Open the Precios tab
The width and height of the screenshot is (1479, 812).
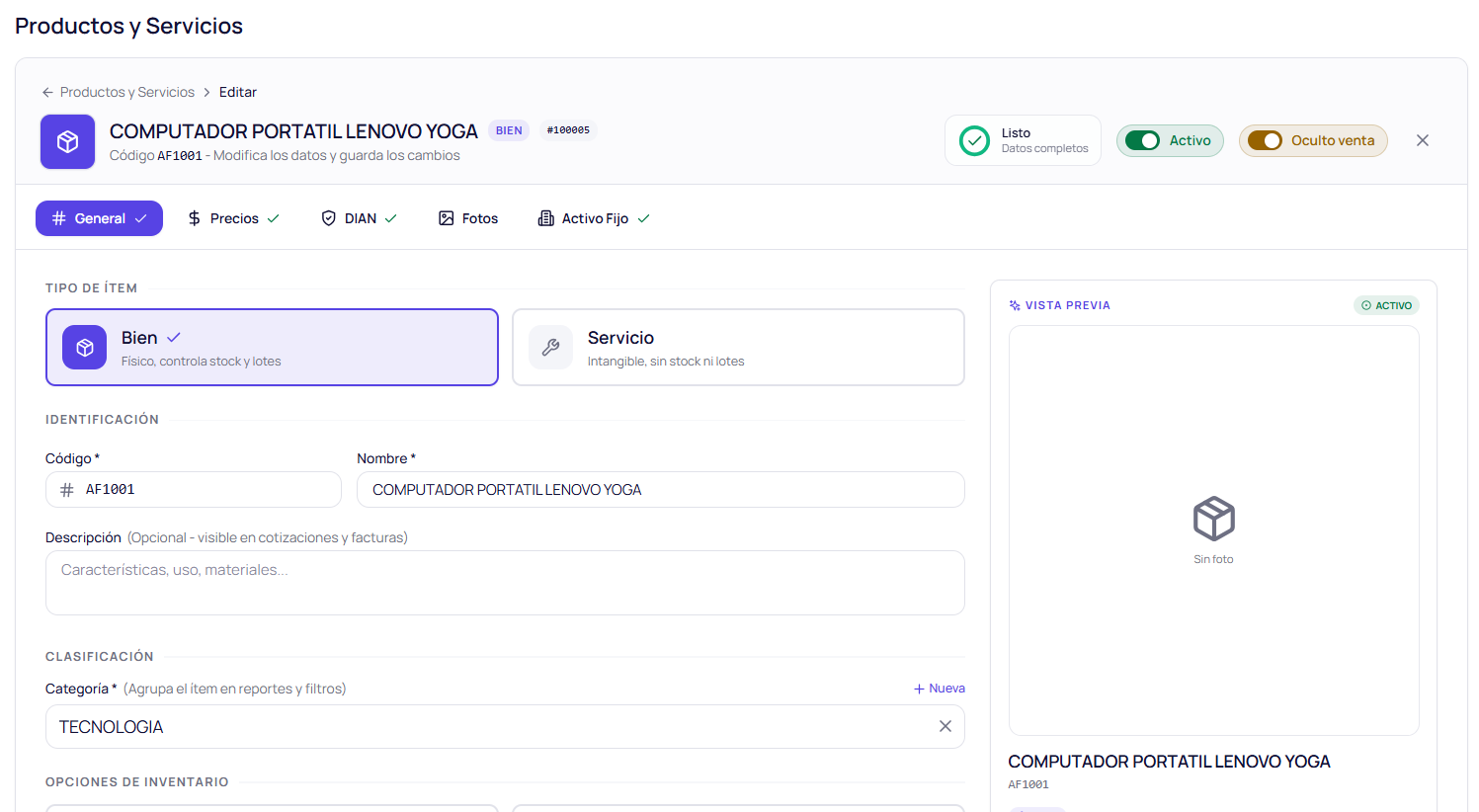pyautogui.click(x=233, y=218)
